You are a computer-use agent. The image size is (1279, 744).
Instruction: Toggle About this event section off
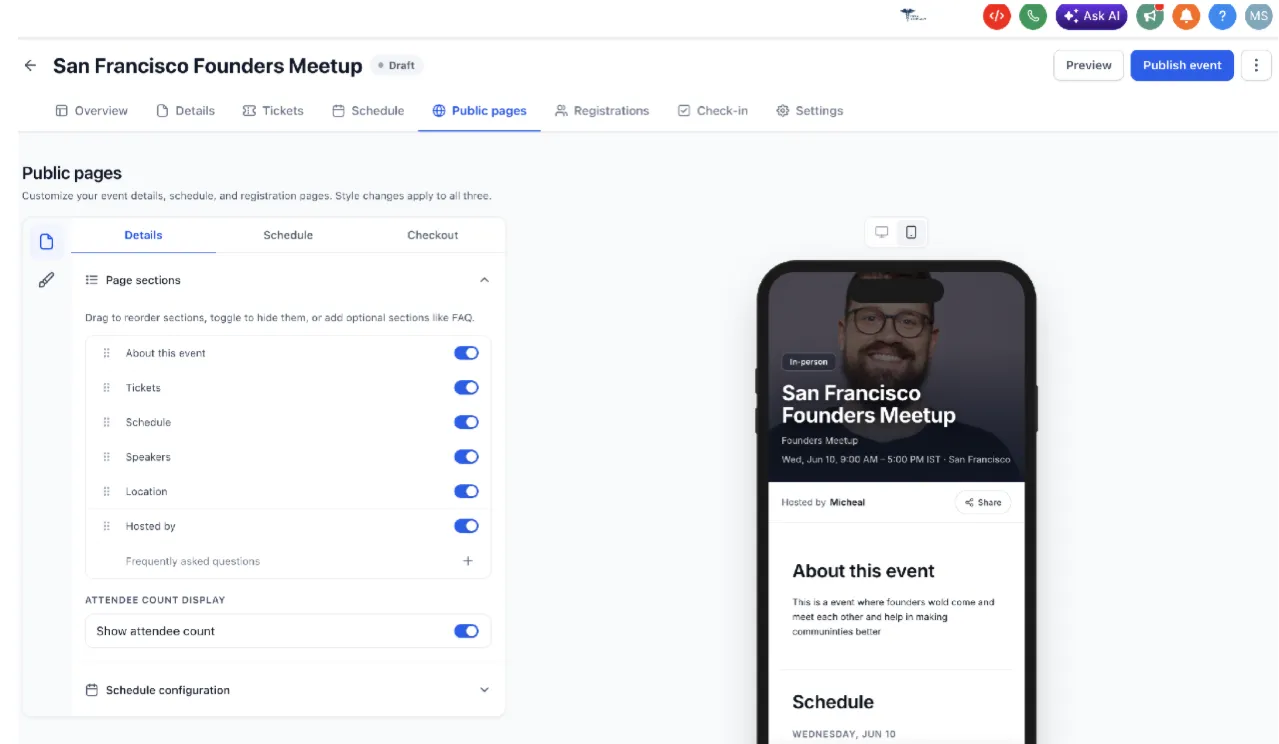[466, 353]
